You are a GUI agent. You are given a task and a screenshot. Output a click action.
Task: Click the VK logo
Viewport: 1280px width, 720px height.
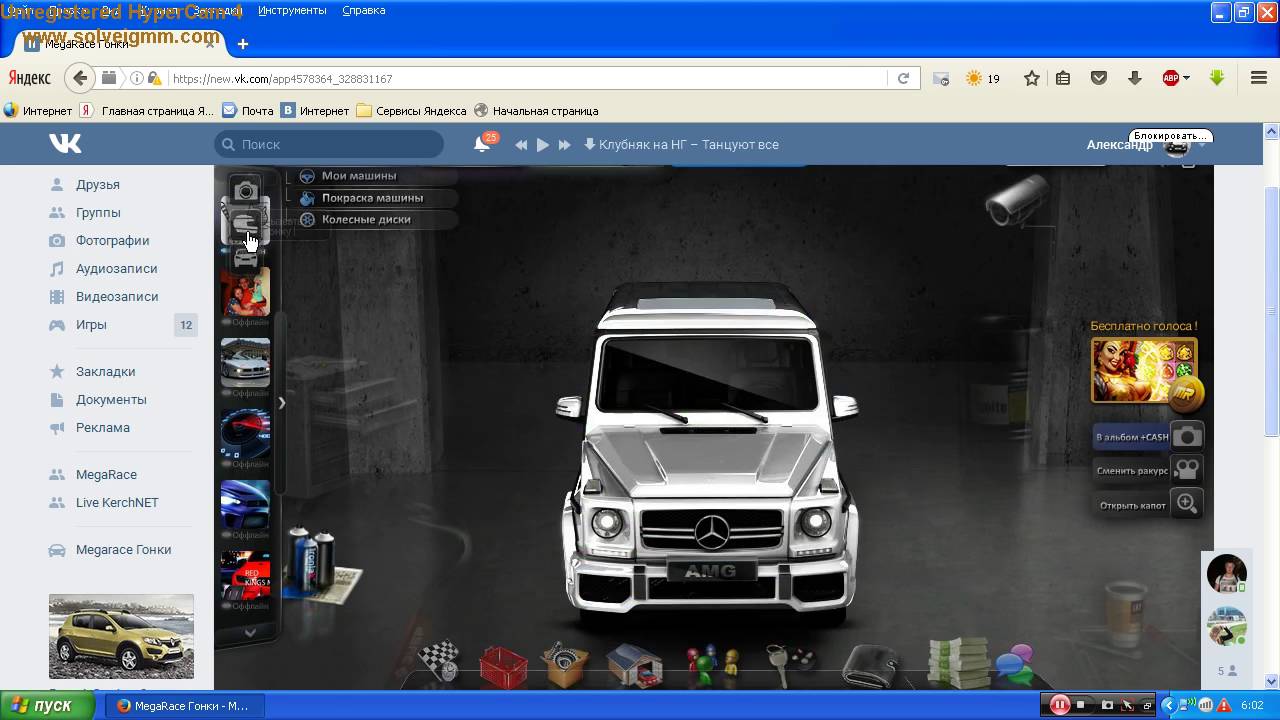[x=65, y=144]
